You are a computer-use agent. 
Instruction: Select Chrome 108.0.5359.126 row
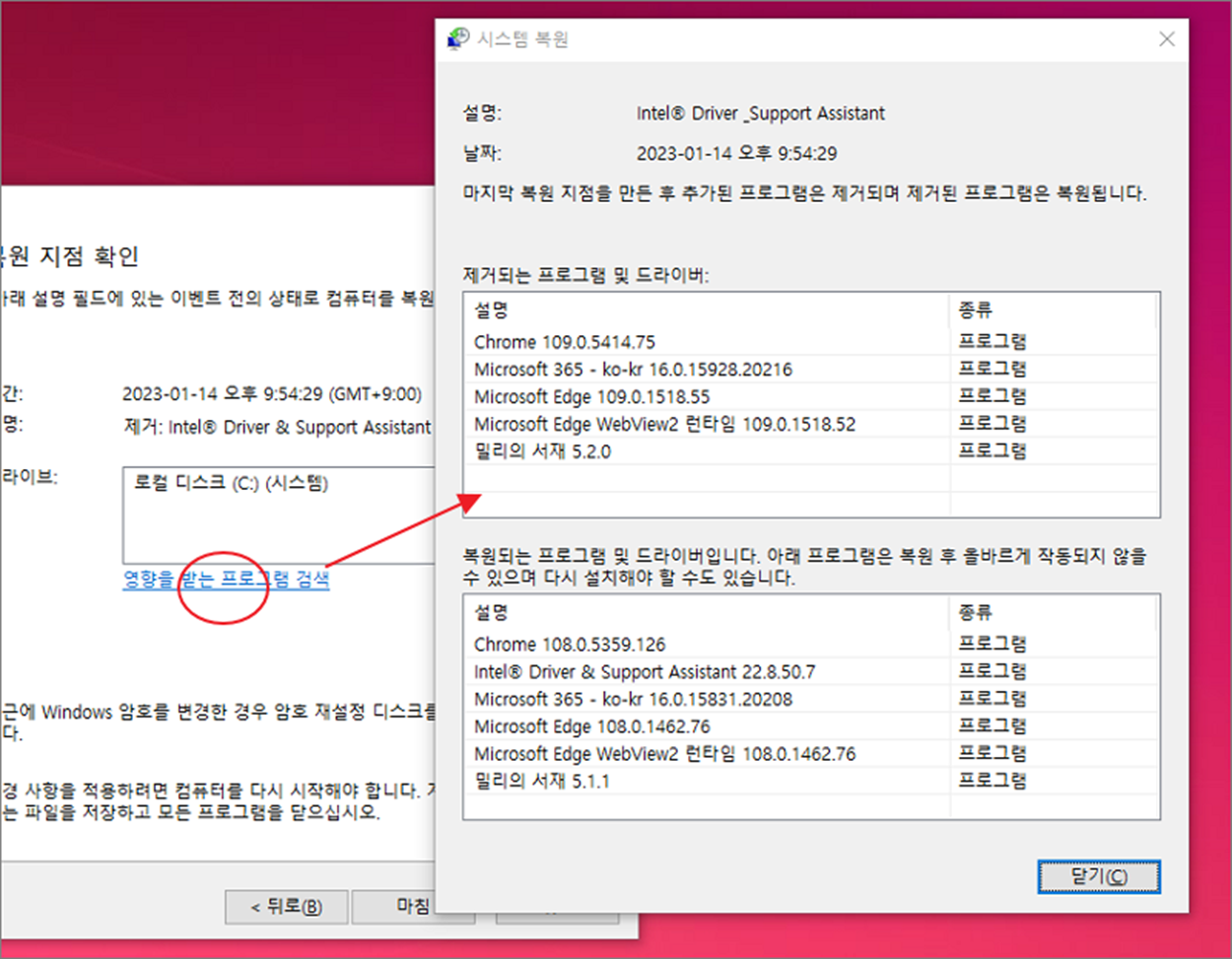[x=812, y=645]
